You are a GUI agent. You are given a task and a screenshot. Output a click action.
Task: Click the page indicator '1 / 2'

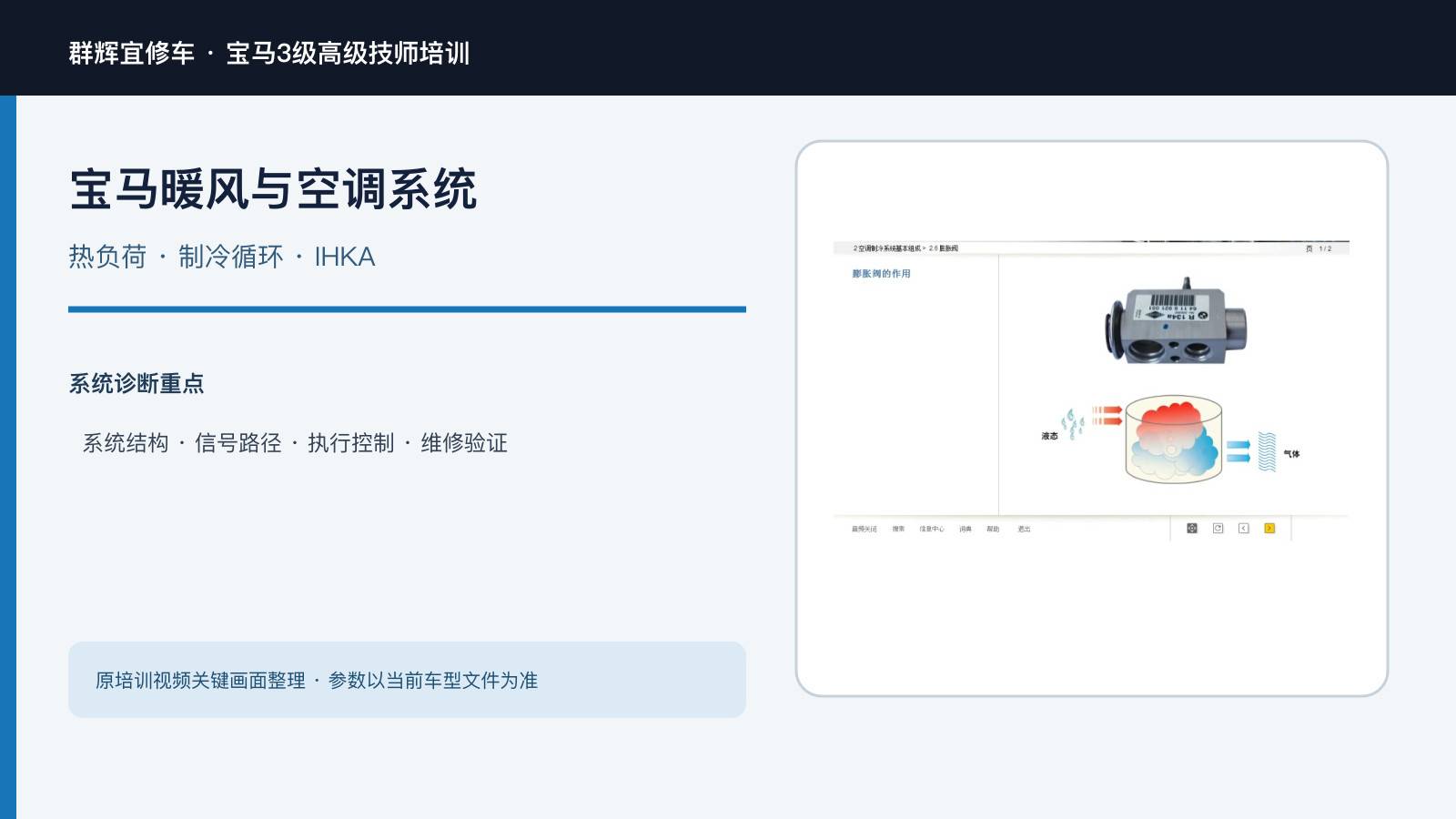coord(1325,248)
